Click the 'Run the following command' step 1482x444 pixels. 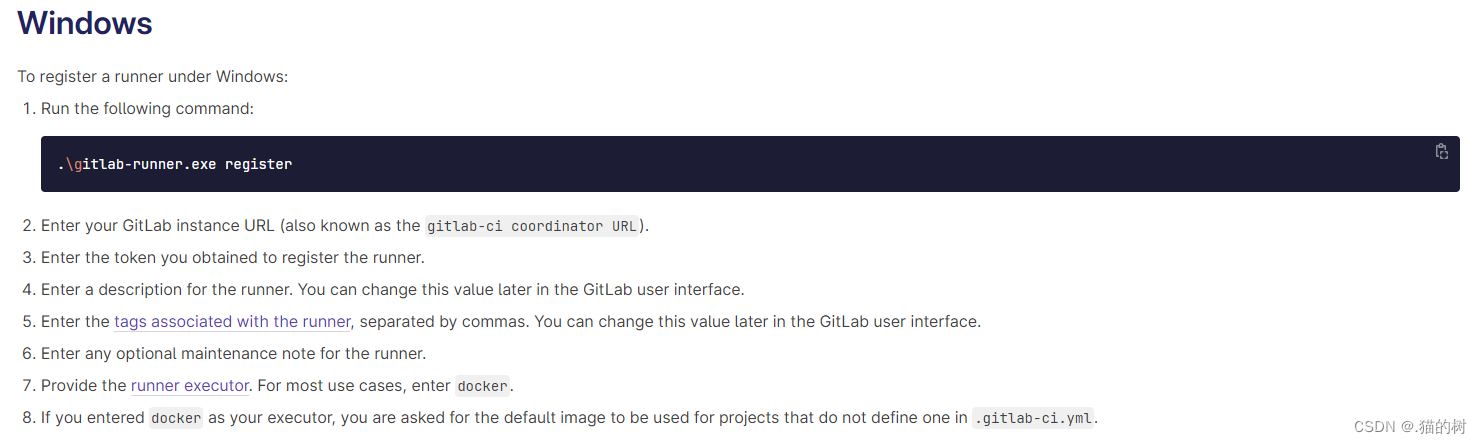pos(148,108)
